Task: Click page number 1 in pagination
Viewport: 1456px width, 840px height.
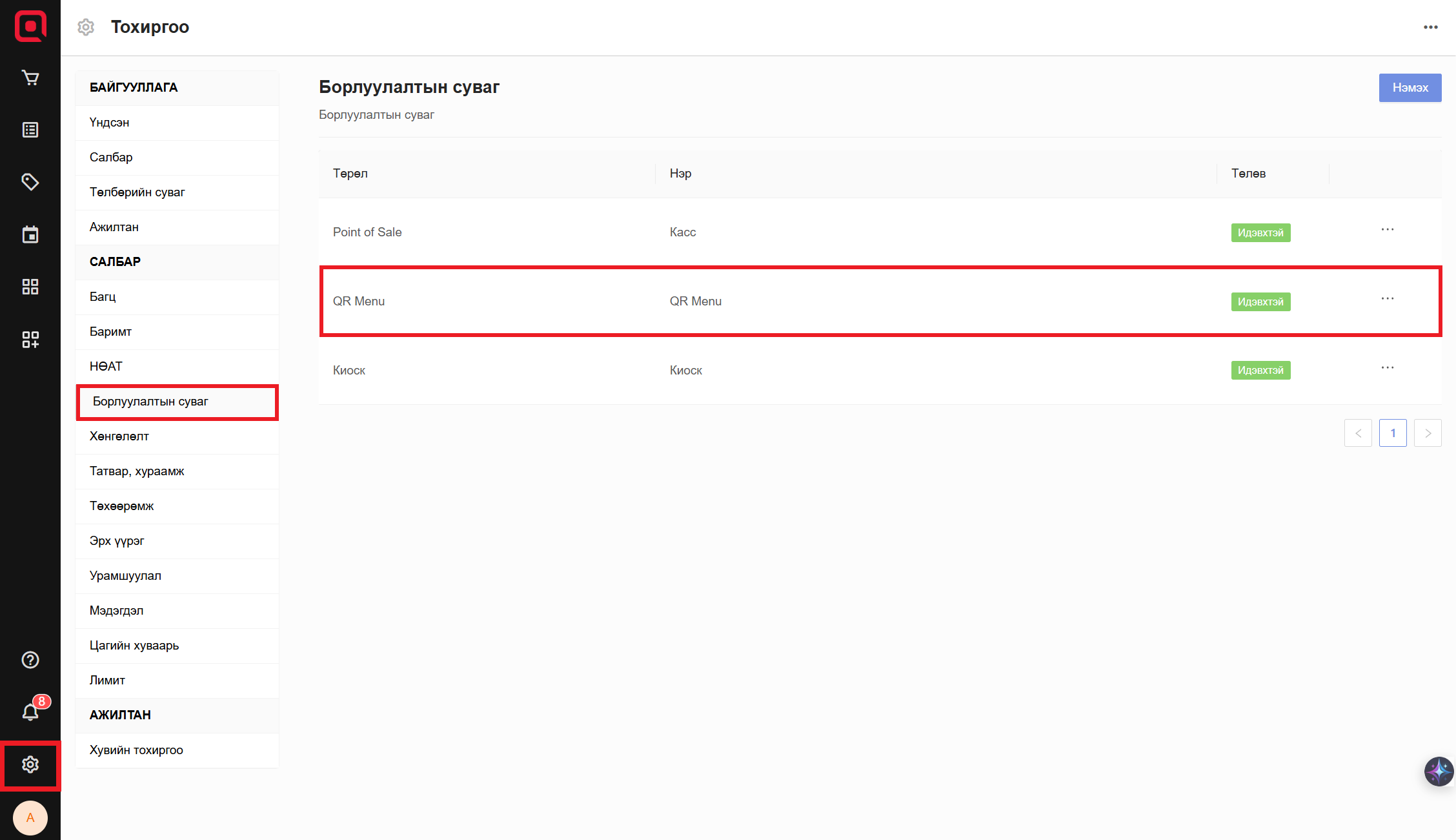Action: pyautogui.click(x=1393, y=433)
